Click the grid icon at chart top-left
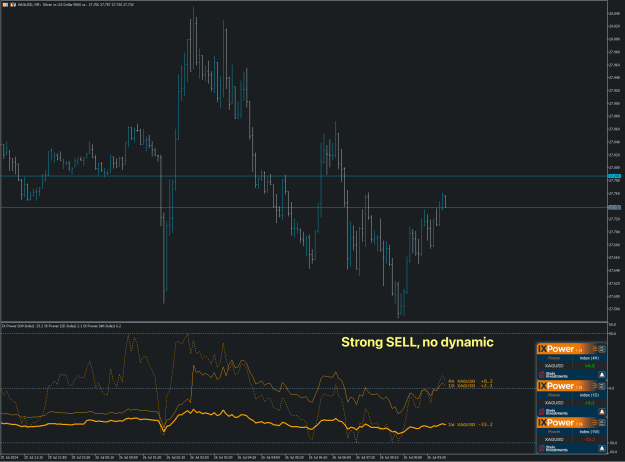 pyautogui.click(x=5, y=5)
